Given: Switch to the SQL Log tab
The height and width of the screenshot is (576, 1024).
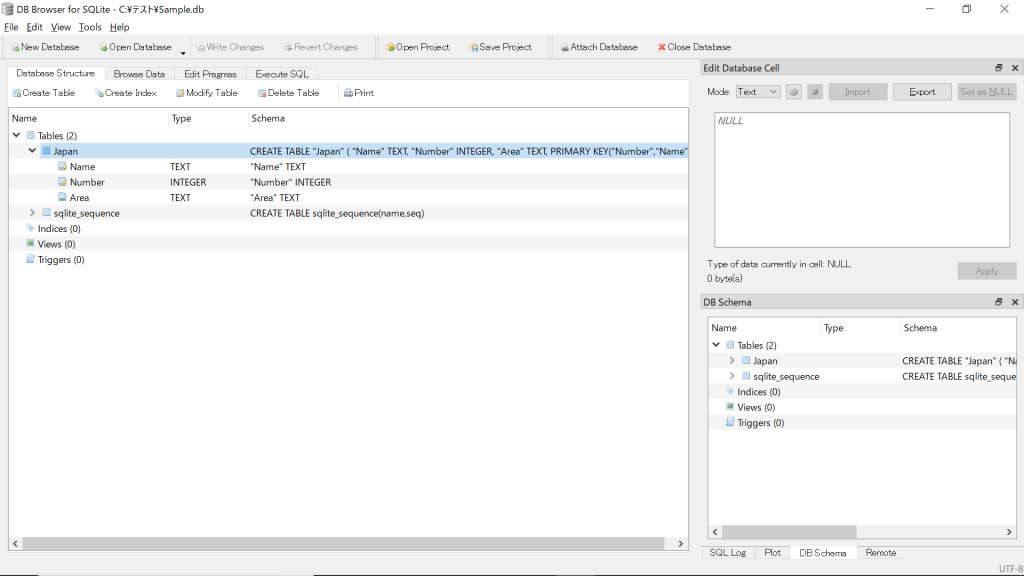Looking at the screenshot, I should coord(727,553).
